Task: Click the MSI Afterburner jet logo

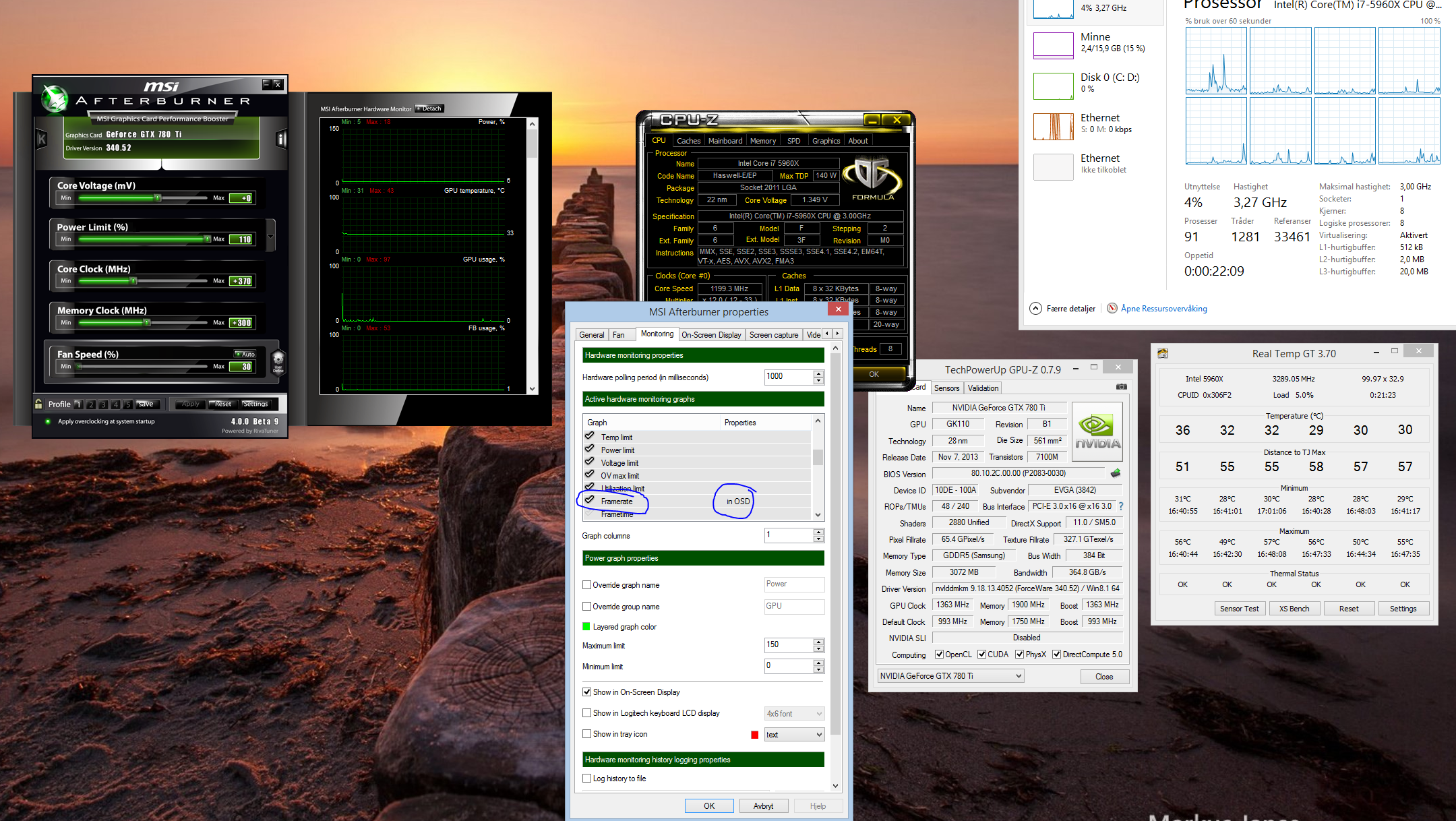Action: click(x=55, y=99)
